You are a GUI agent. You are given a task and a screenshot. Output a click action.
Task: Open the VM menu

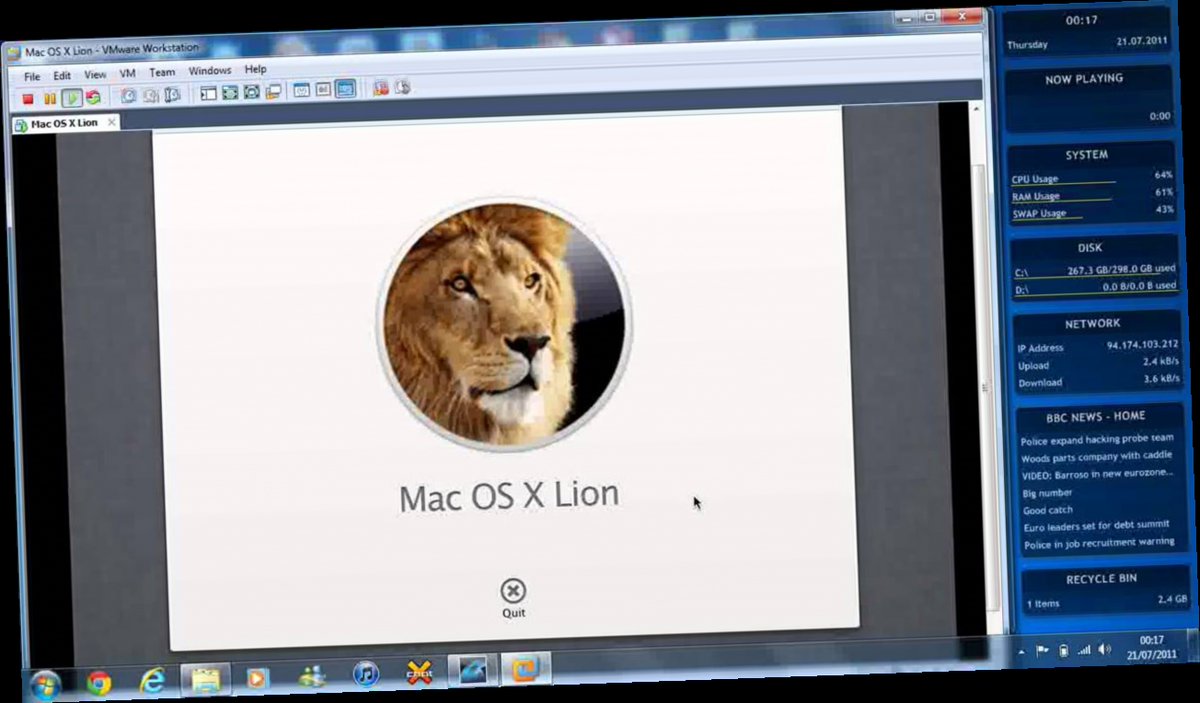pos(127,73)
